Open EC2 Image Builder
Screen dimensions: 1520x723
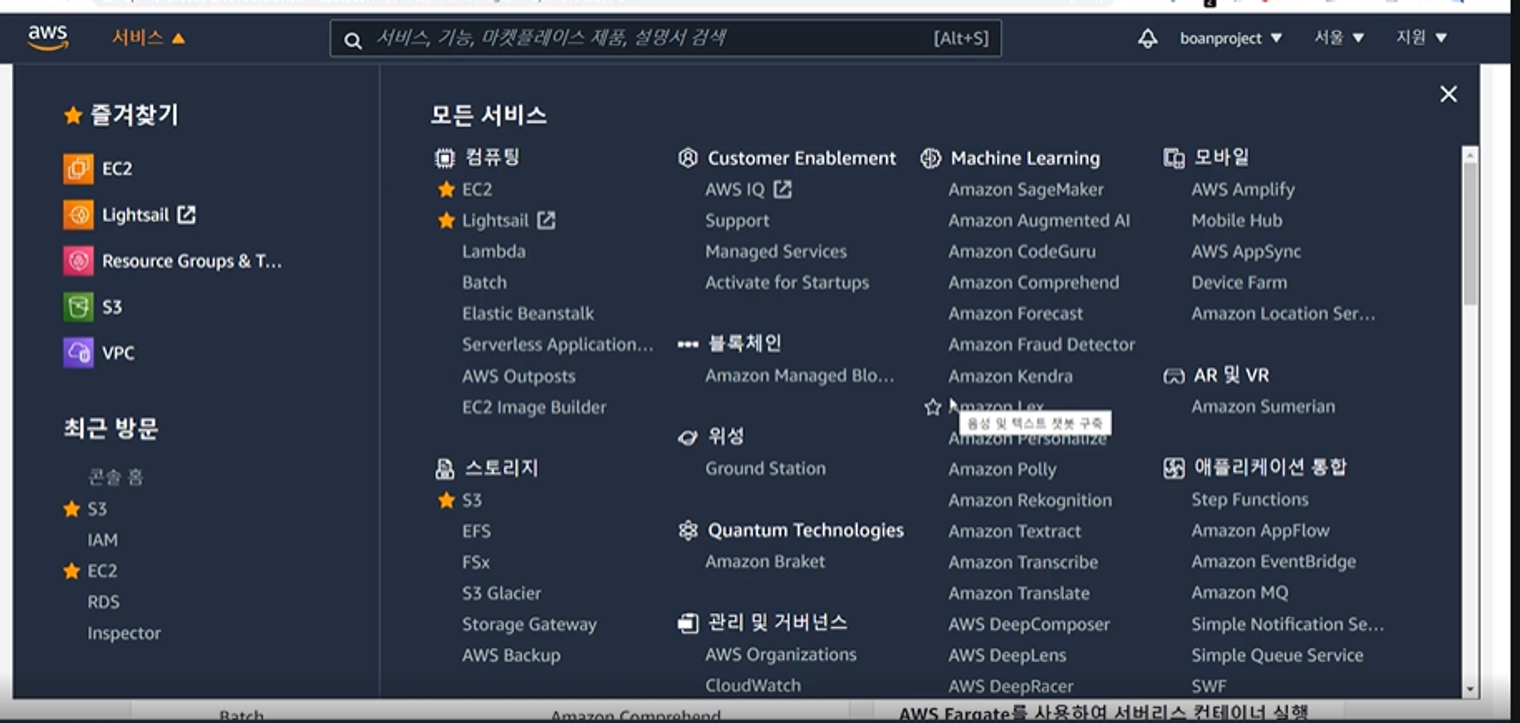(533, 407)
